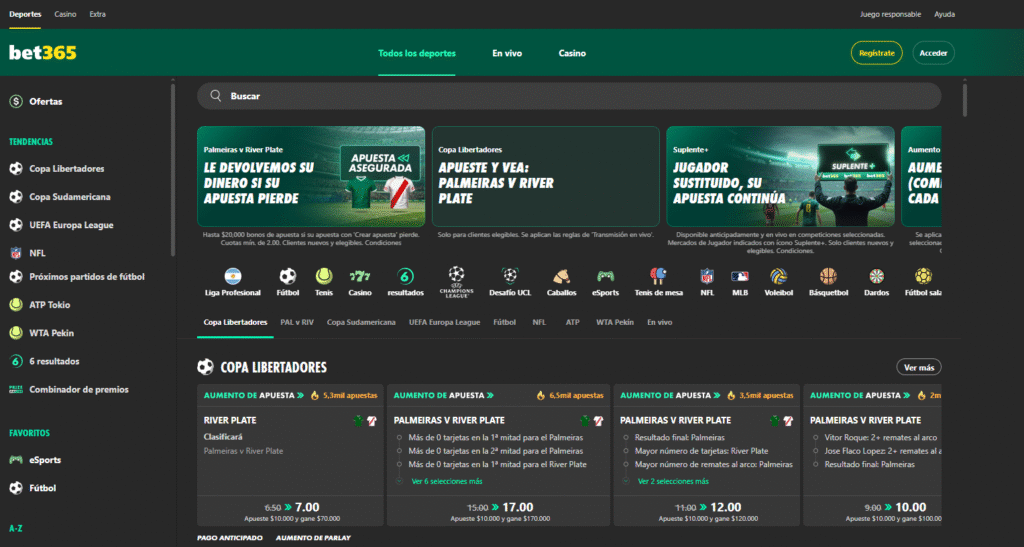Viewport: 1024px width, 547px height.
Task: Select Todos los deportes in header
Action: tap(417, 53)
